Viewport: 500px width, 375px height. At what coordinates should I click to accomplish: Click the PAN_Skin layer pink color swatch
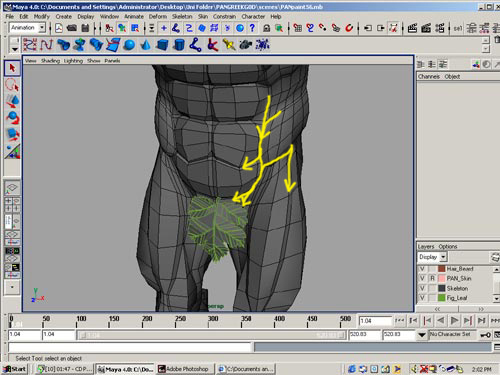point(442,278)
